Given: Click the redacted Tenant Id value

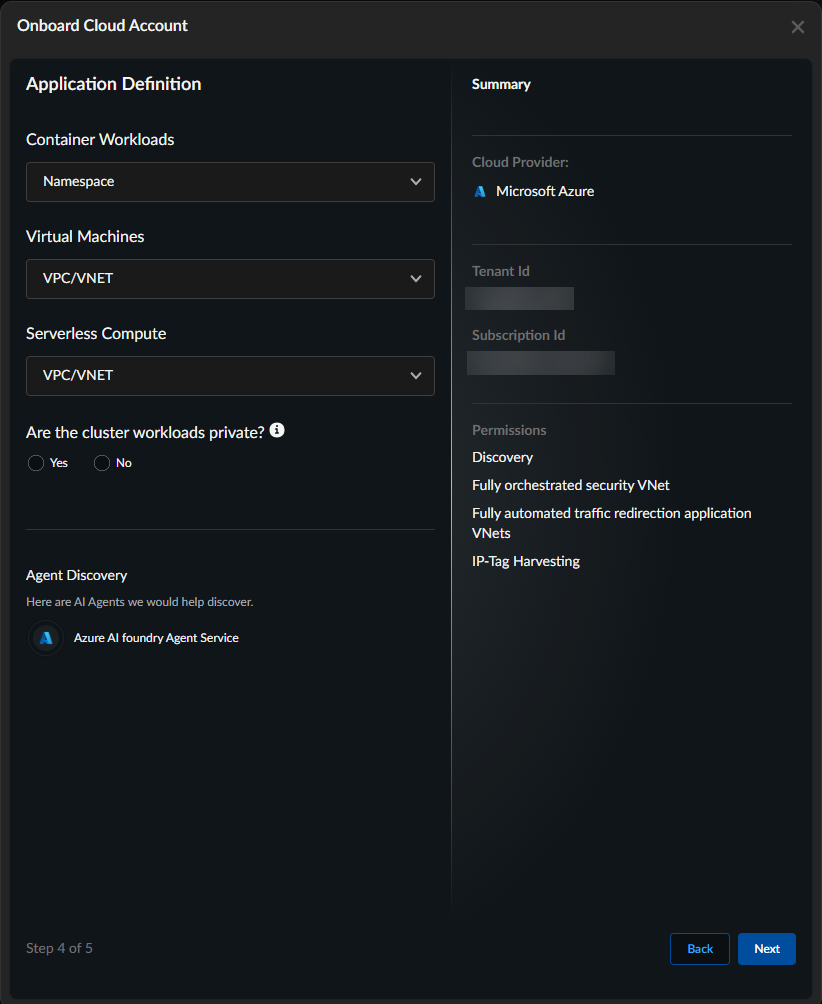Looking at the screenshot, I should pos(520,298).
